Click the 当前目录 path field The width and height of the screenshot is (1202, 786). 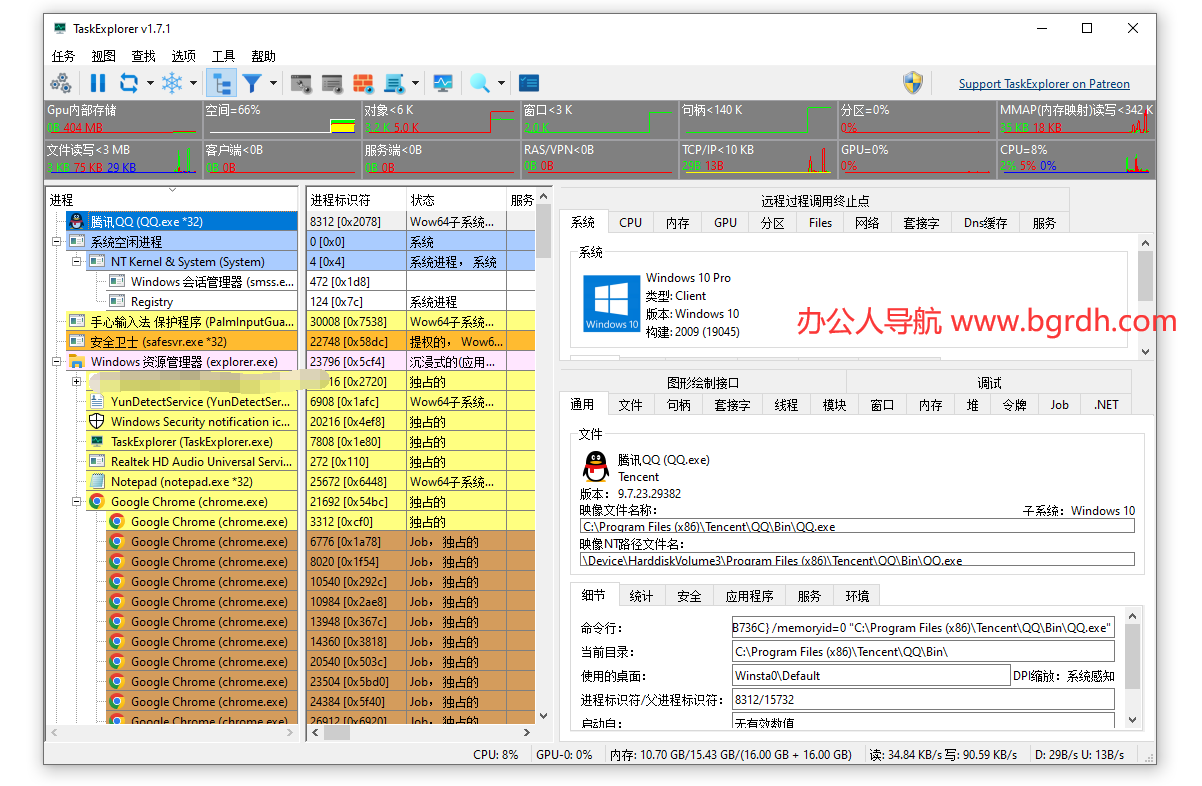(923, 652)
